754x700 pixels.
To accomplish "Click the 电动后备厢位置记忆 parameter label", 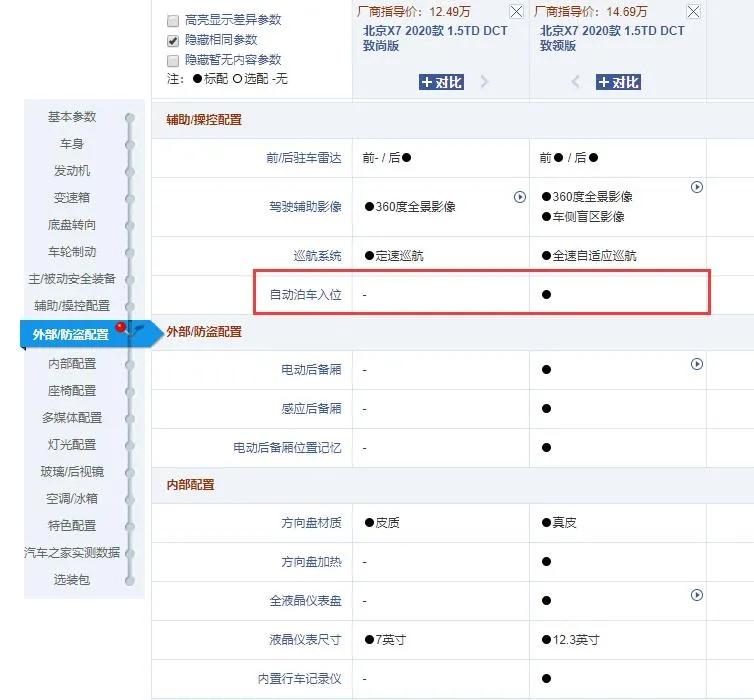I will 287,448.
